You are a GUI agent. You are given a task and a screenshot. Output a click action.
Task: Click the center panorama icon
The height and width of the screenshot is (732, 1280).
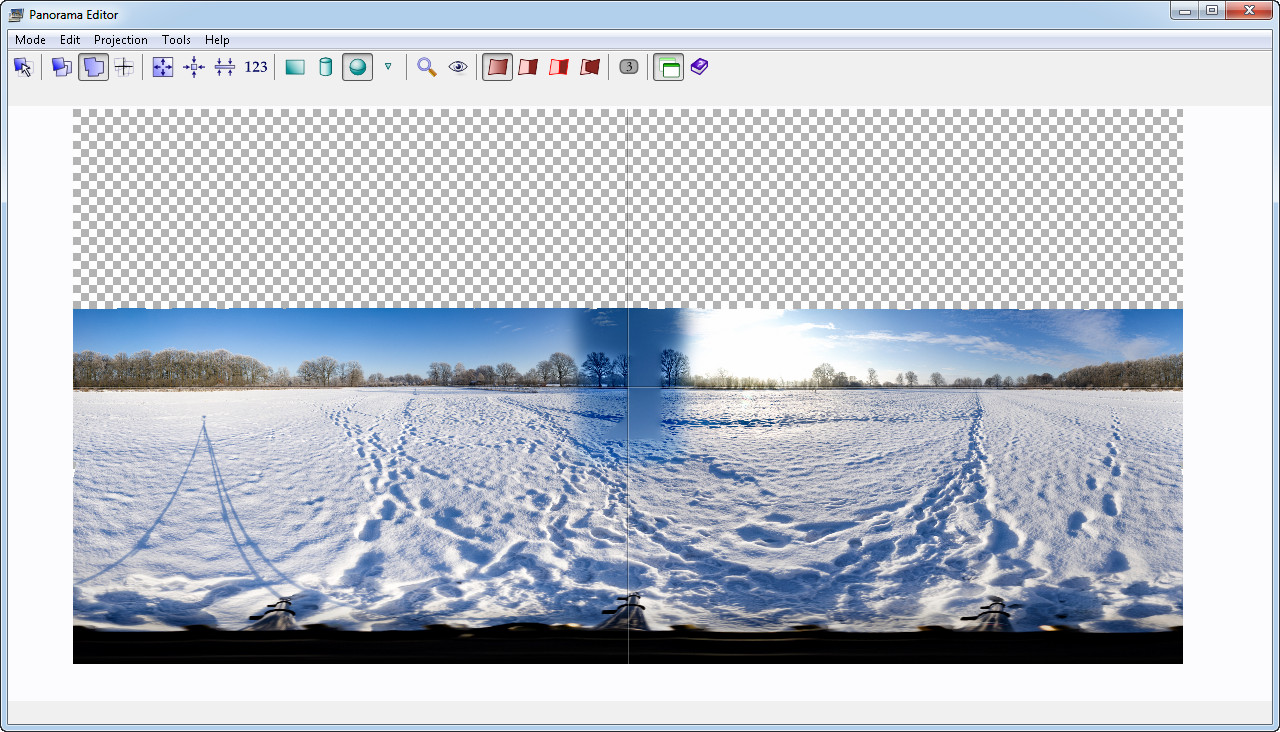[194, 67]
